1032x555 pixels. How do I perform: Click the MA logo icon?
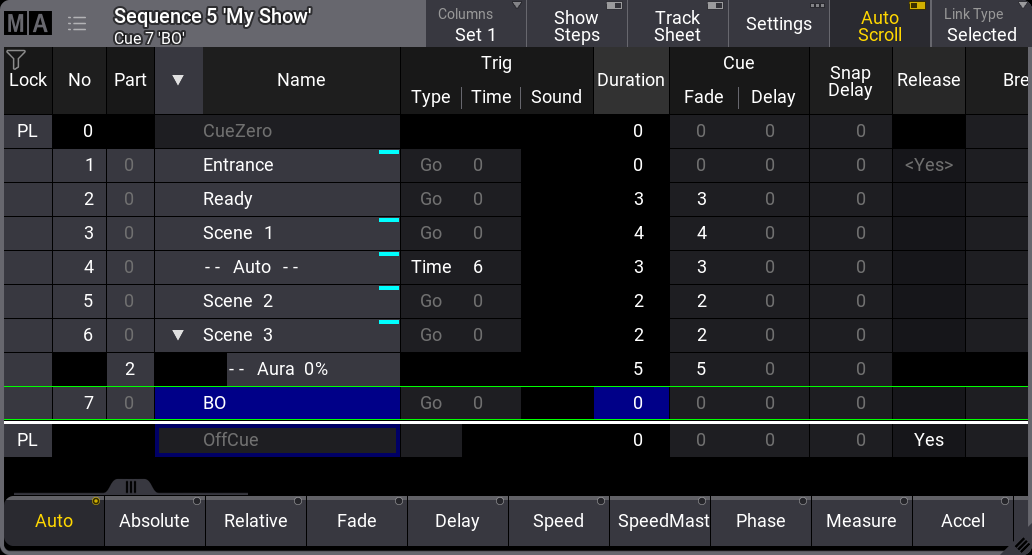click(x=27, y=24)
